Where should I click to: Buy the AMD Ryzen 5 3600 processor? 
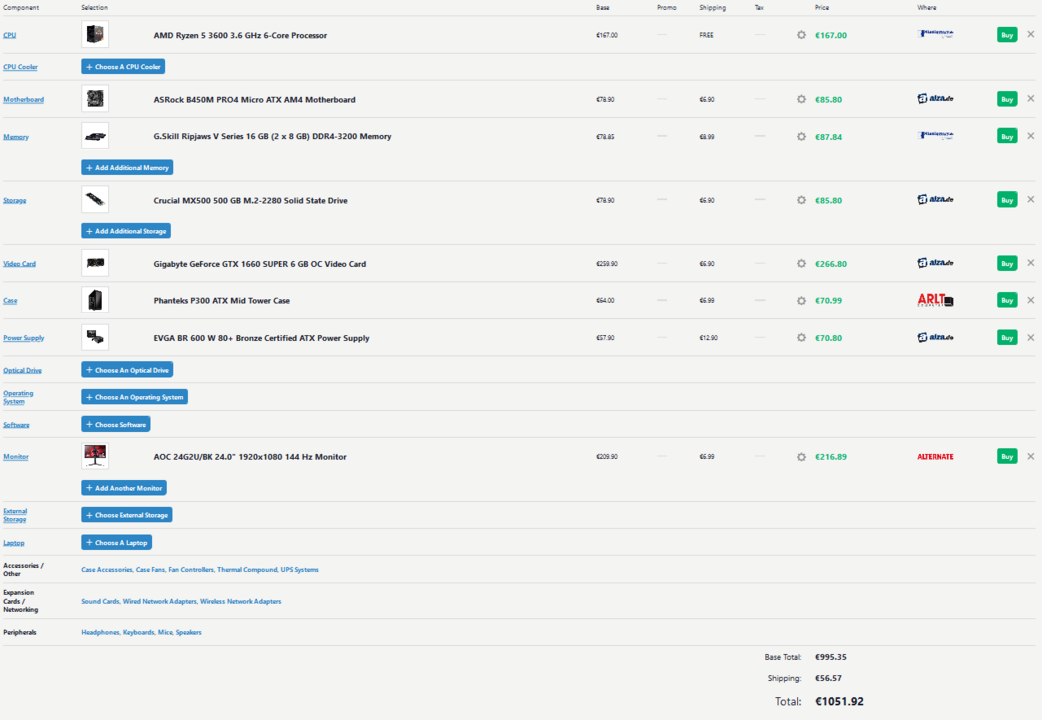pos(1007,35)
